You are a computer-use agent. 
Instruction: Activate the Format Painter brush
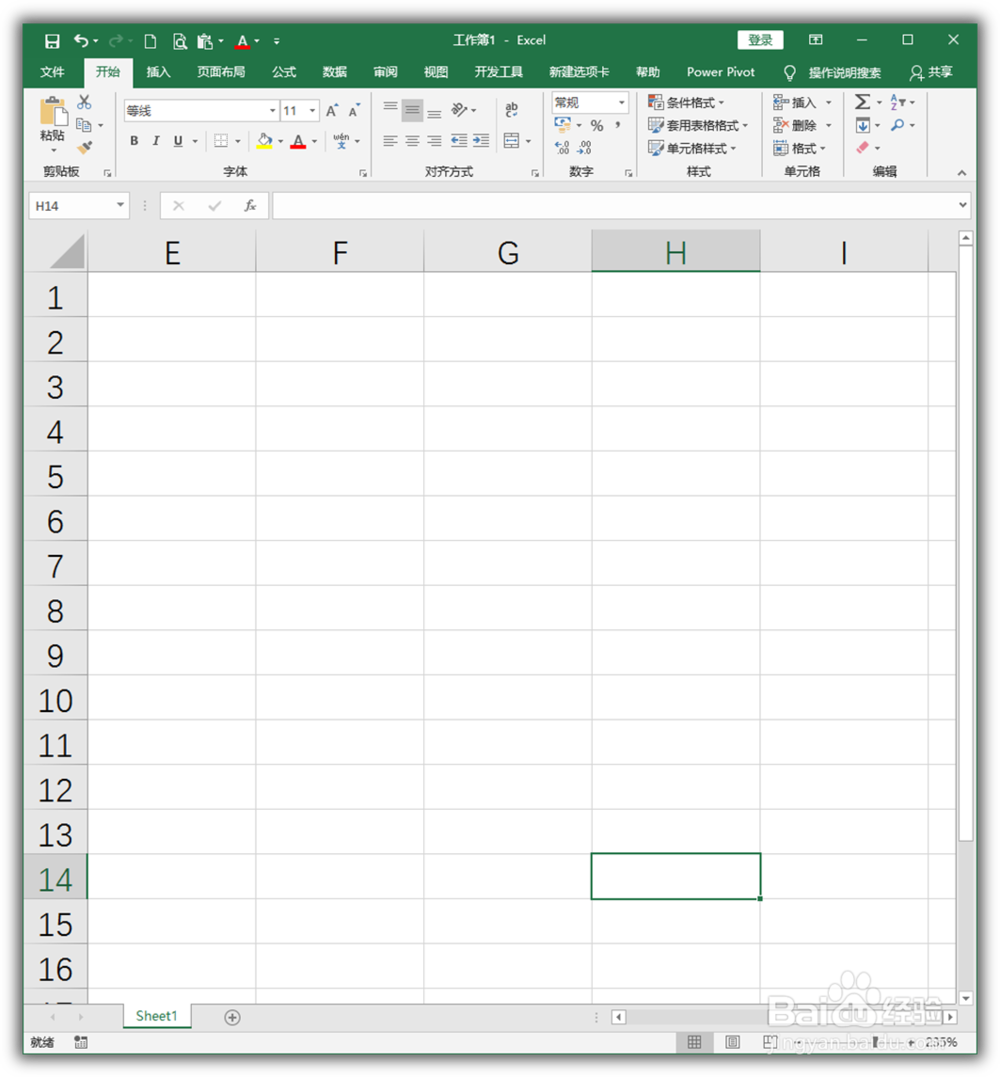coord(84,147)
